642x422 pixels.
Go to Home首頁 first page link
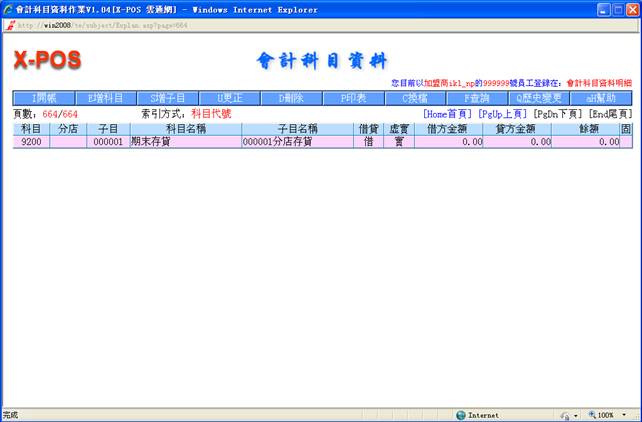pos(447,114)
